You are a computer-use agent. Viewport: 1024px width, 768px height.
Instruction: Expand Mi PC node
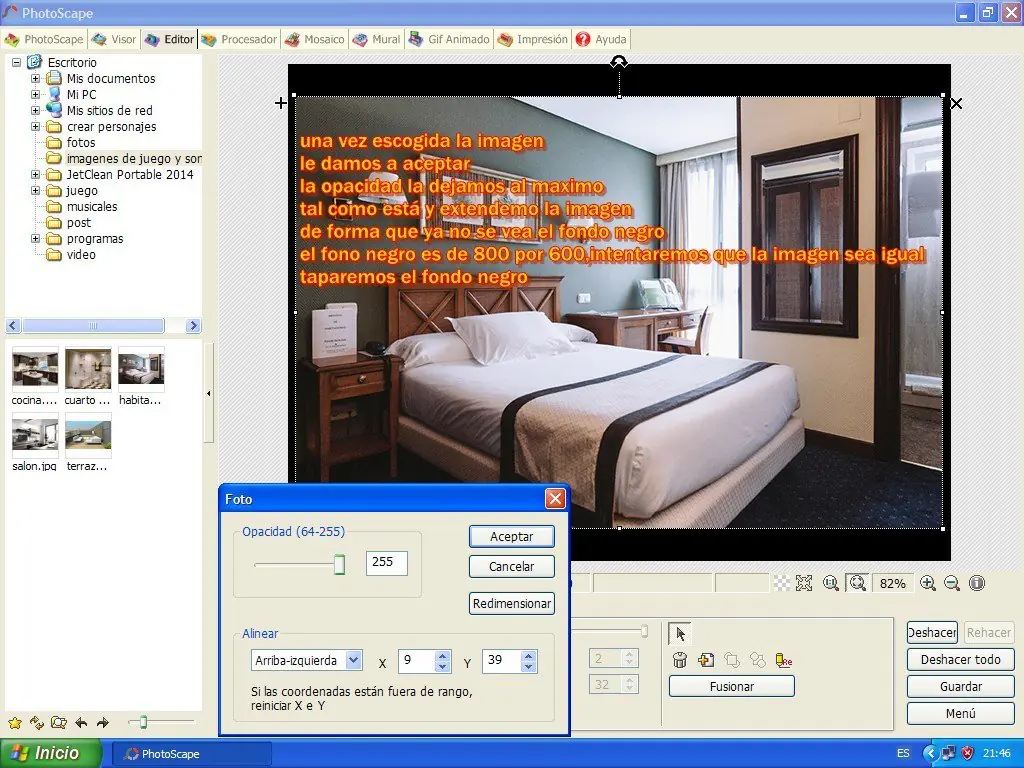35,95
